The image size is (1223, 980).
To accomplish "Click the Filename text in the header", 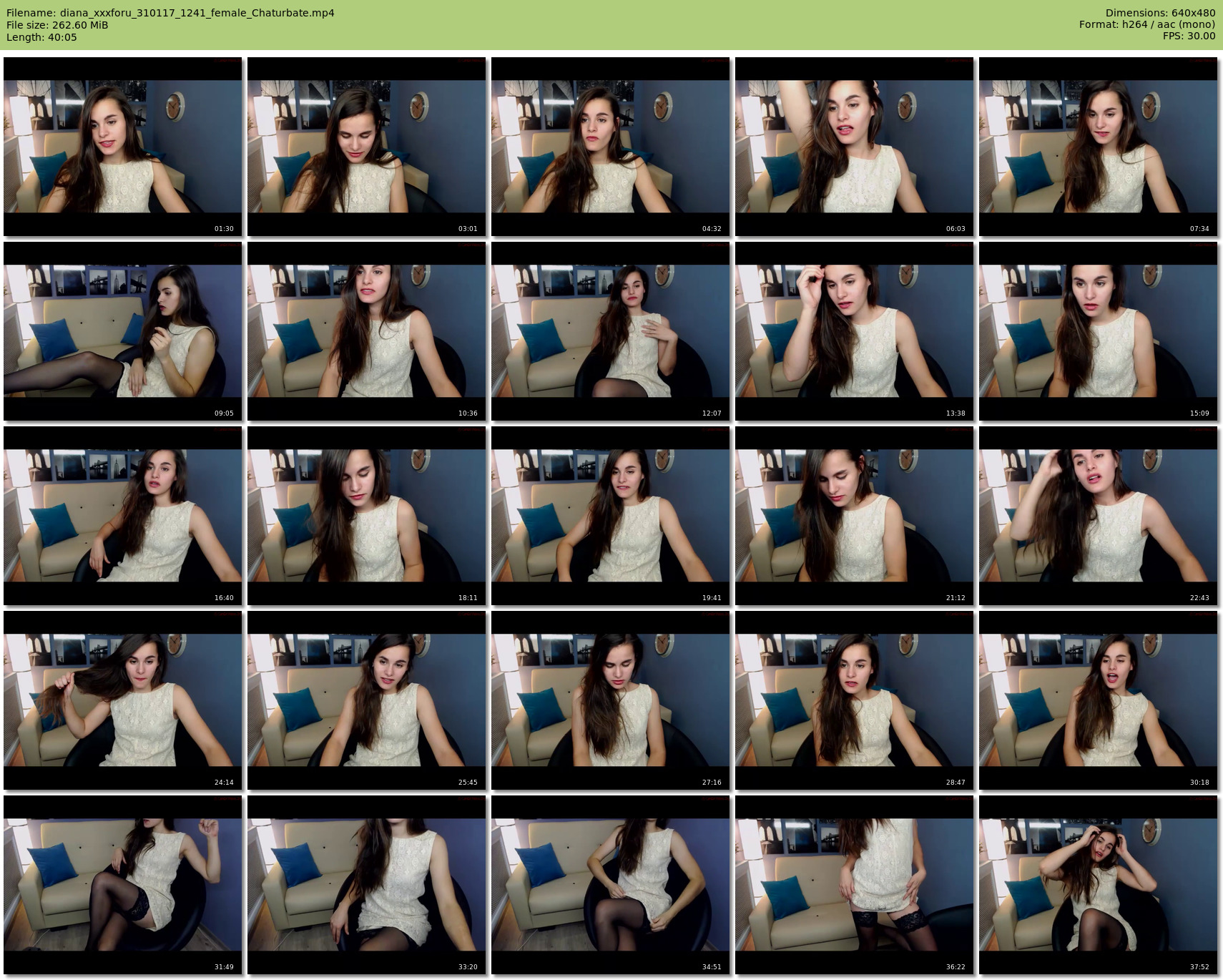I will coord(170,13).
